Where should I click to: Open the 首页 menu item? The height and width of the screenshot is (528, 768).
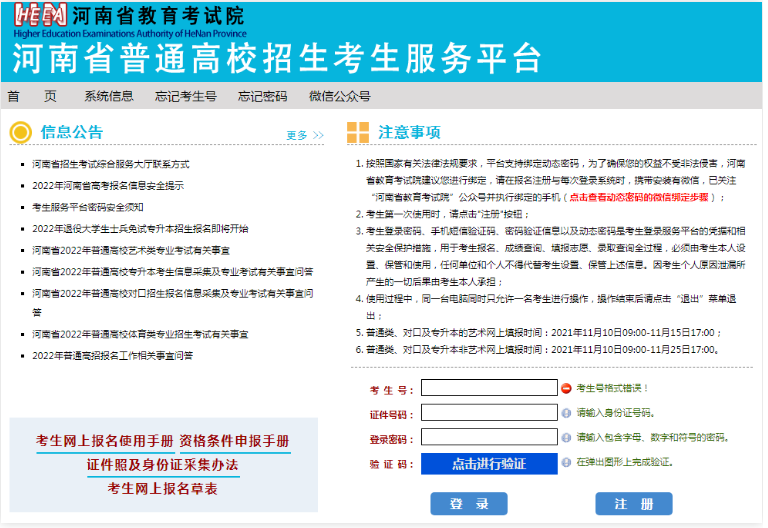[31, 96]
